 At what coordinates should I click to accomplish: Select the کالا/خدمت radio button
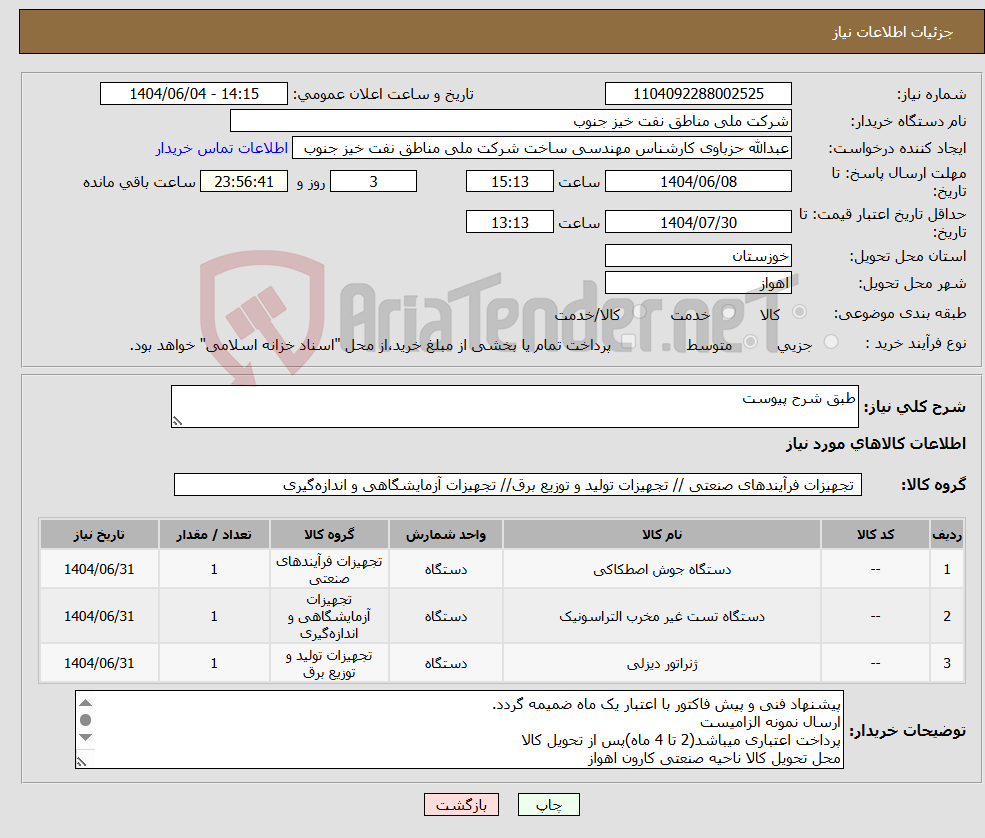point(639,312)
